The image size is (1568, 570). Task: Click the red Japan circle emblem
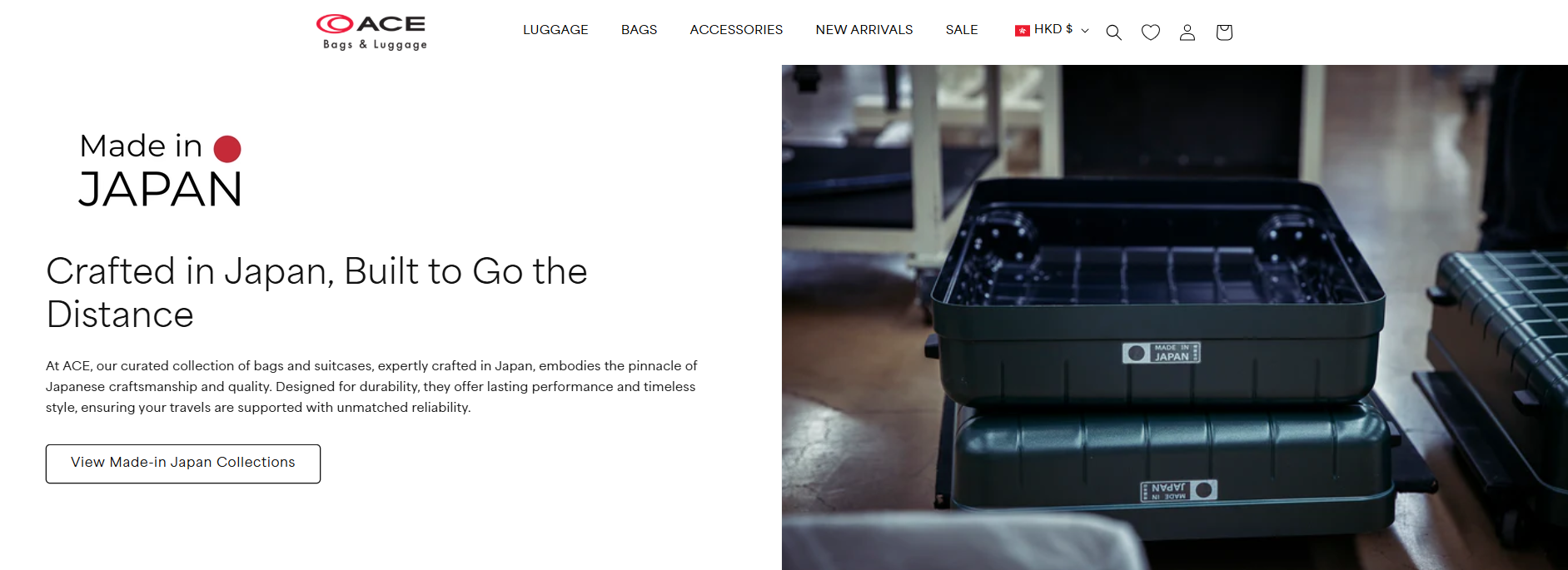click(227, 149)
